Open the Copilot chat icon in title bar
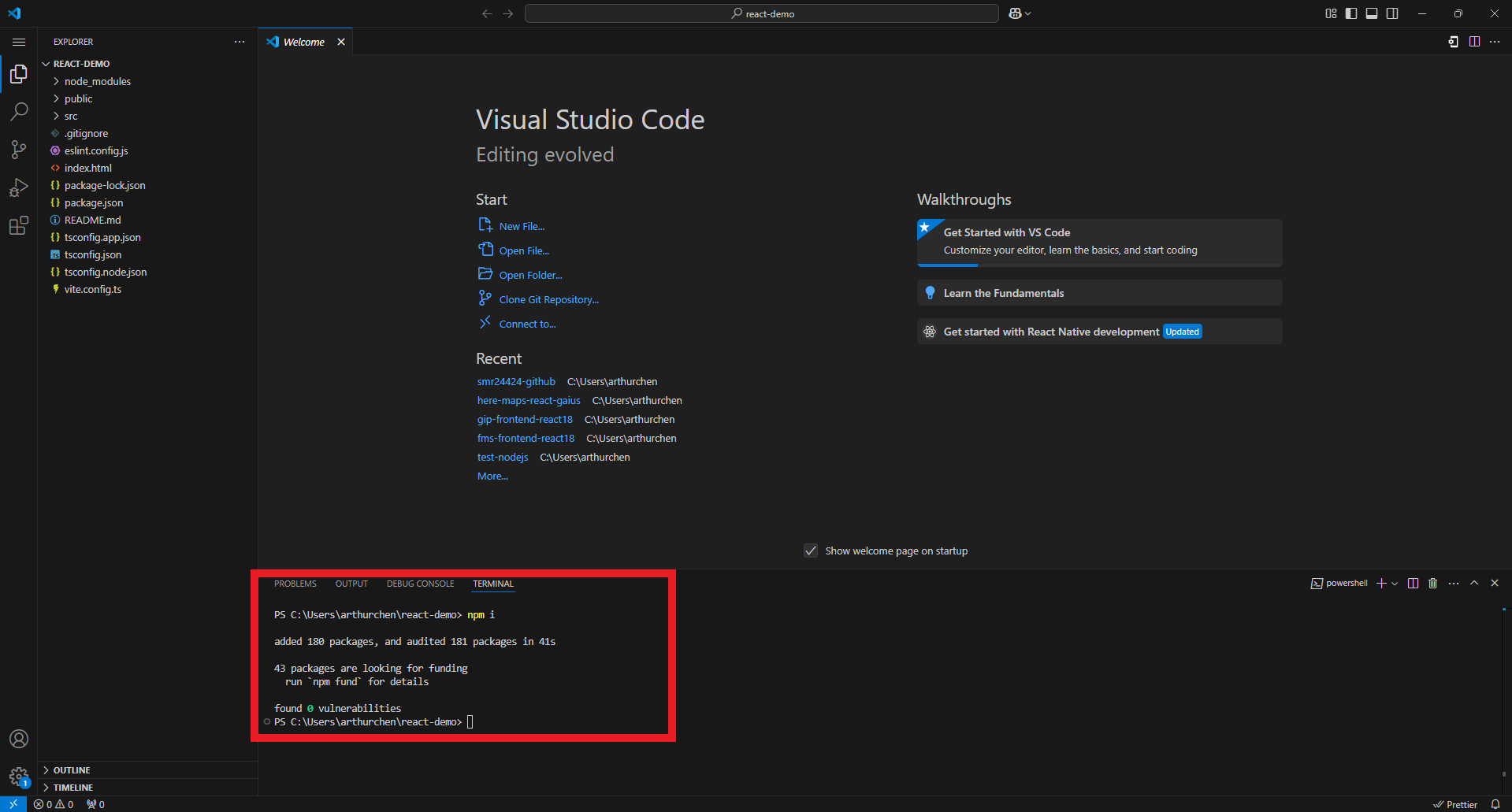Screen dimensions: 1512x812 [x=1015, y=13]
